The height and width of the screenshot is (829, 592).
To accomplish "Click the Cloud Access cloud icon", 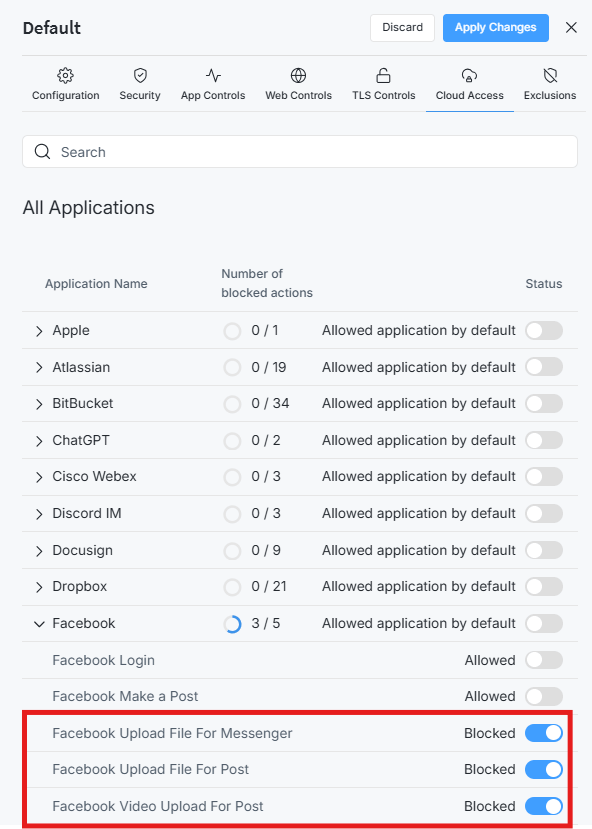I will (469, 76).
